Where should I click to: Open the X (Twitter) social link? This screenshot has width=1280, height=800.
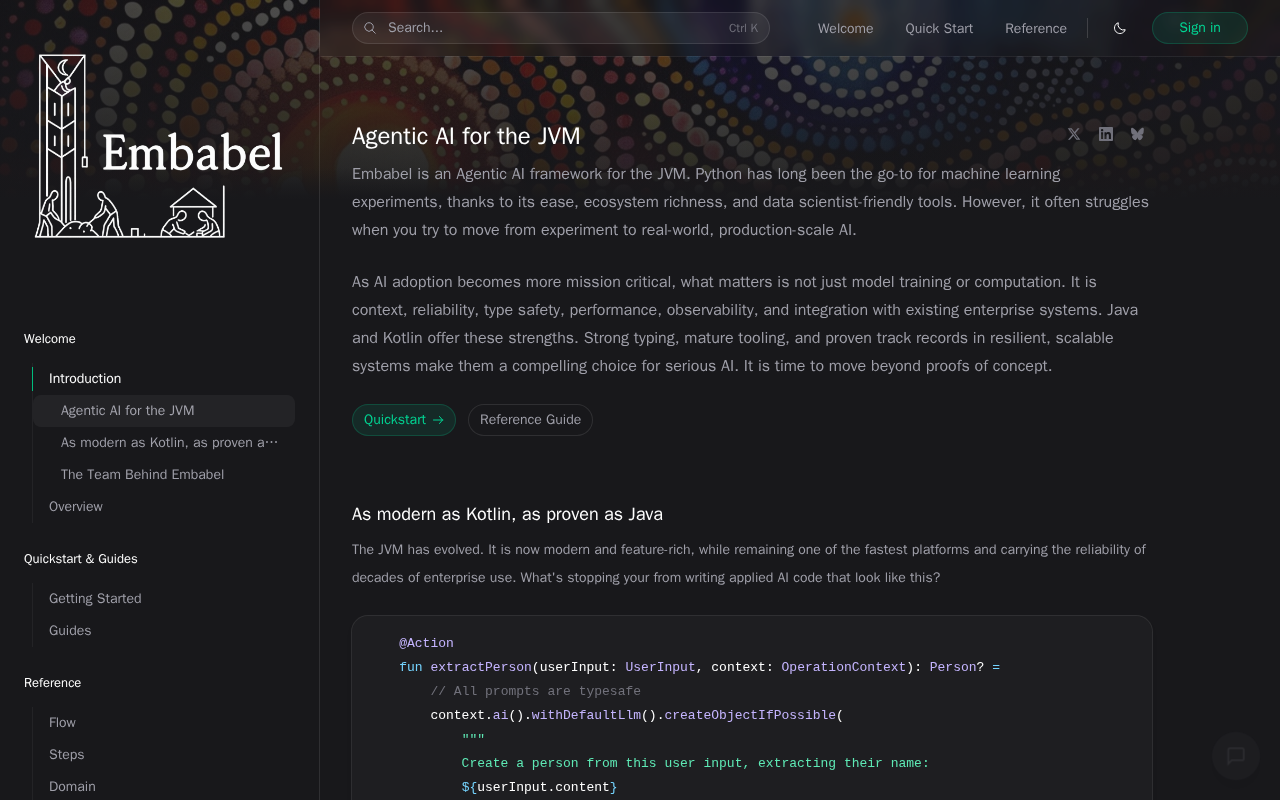click(x=1074, y=134)
